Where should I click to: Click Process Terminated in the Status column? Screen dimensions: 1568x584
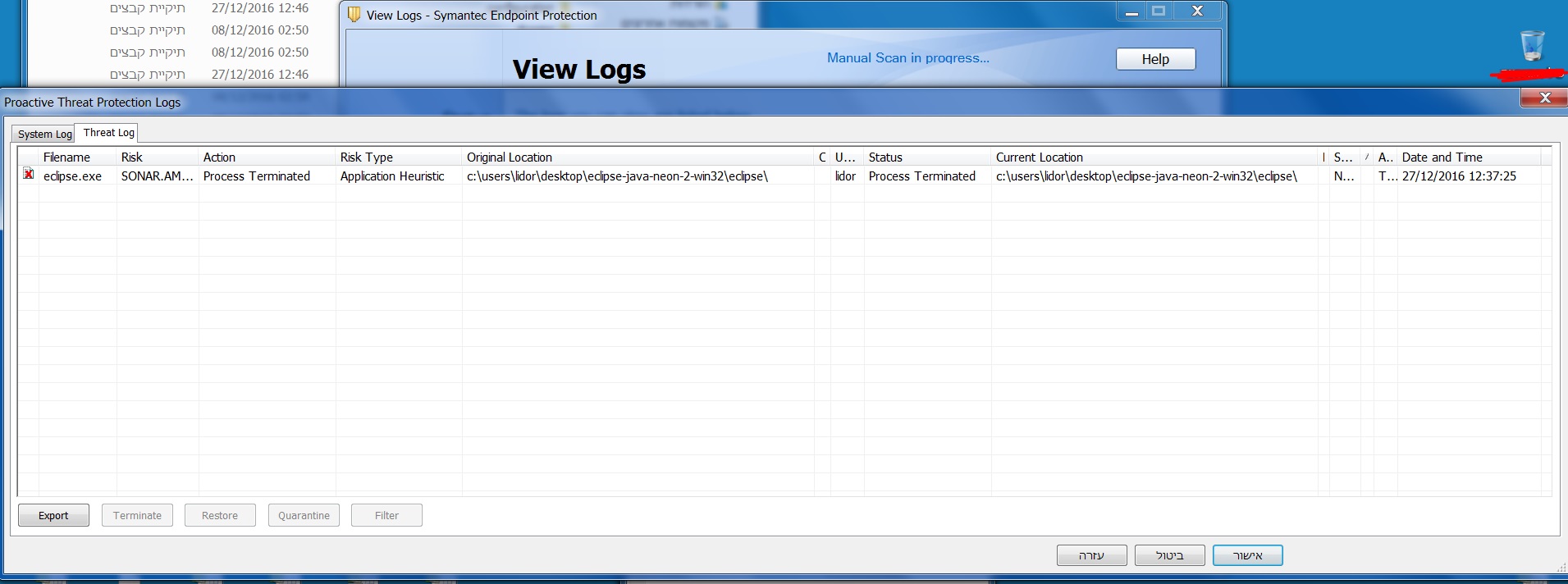point(922,176)
